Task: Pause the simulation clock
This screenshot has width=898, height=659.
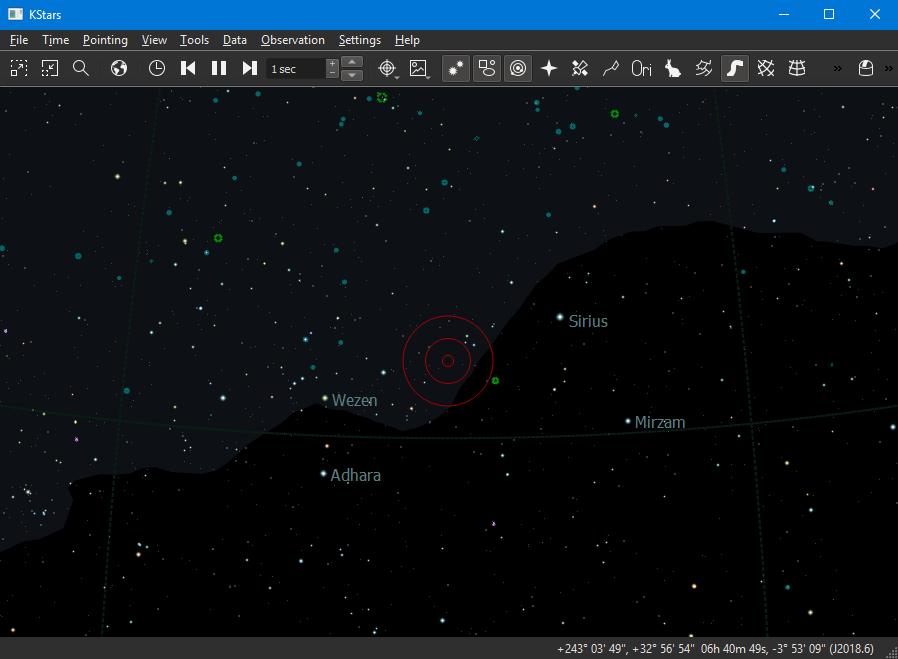Action: pos(219,69)
